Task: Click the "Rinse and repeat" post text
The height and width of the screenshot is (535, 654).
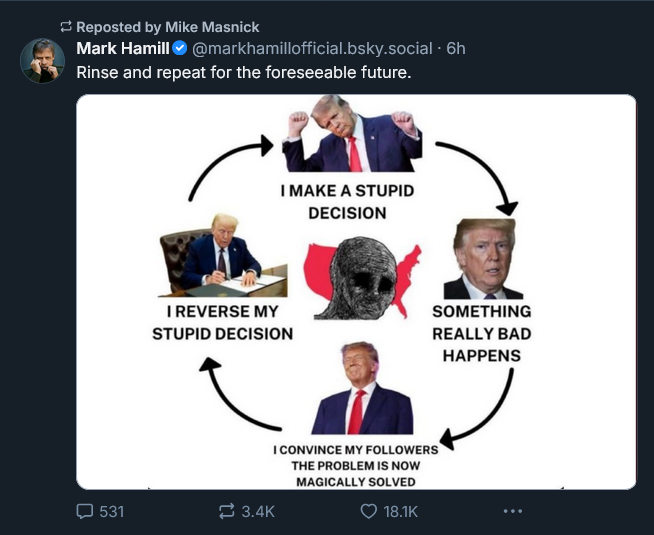Action: 244,72
